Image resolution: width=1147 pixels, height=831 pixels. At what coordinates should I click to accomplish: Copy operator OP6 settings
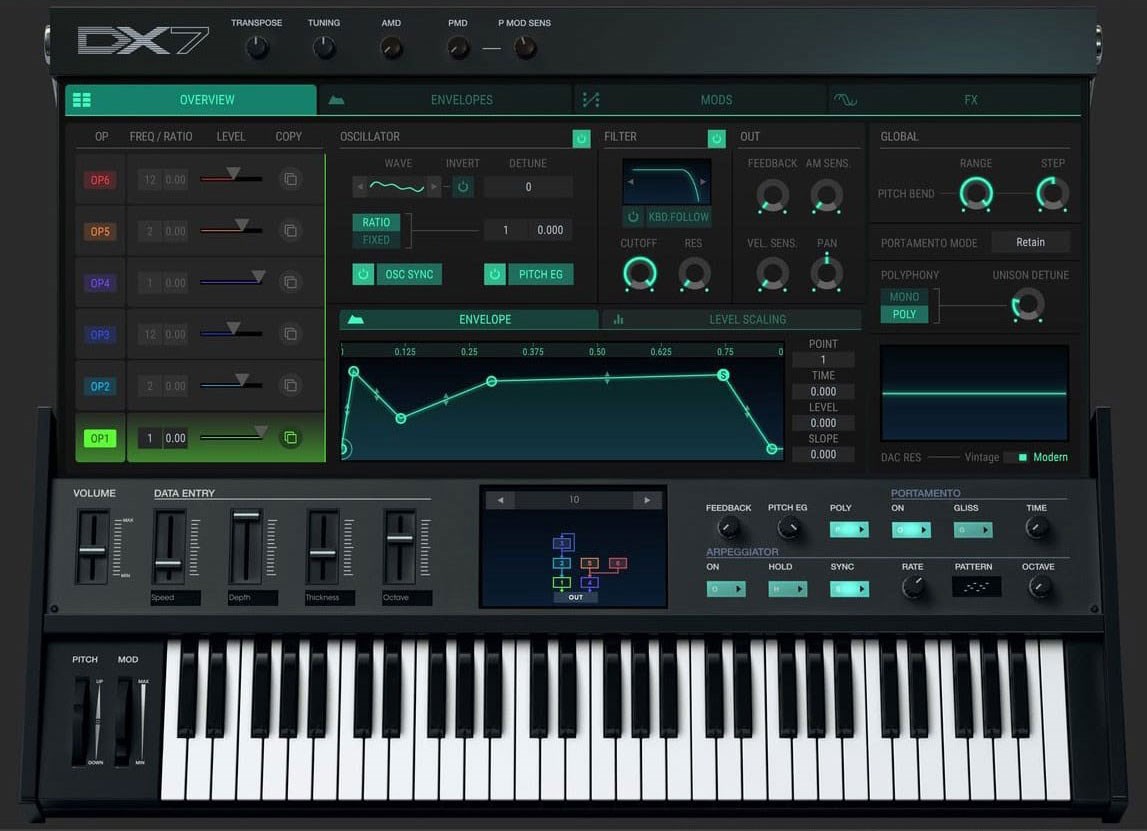pyautogui.click(x=290, y=180)
